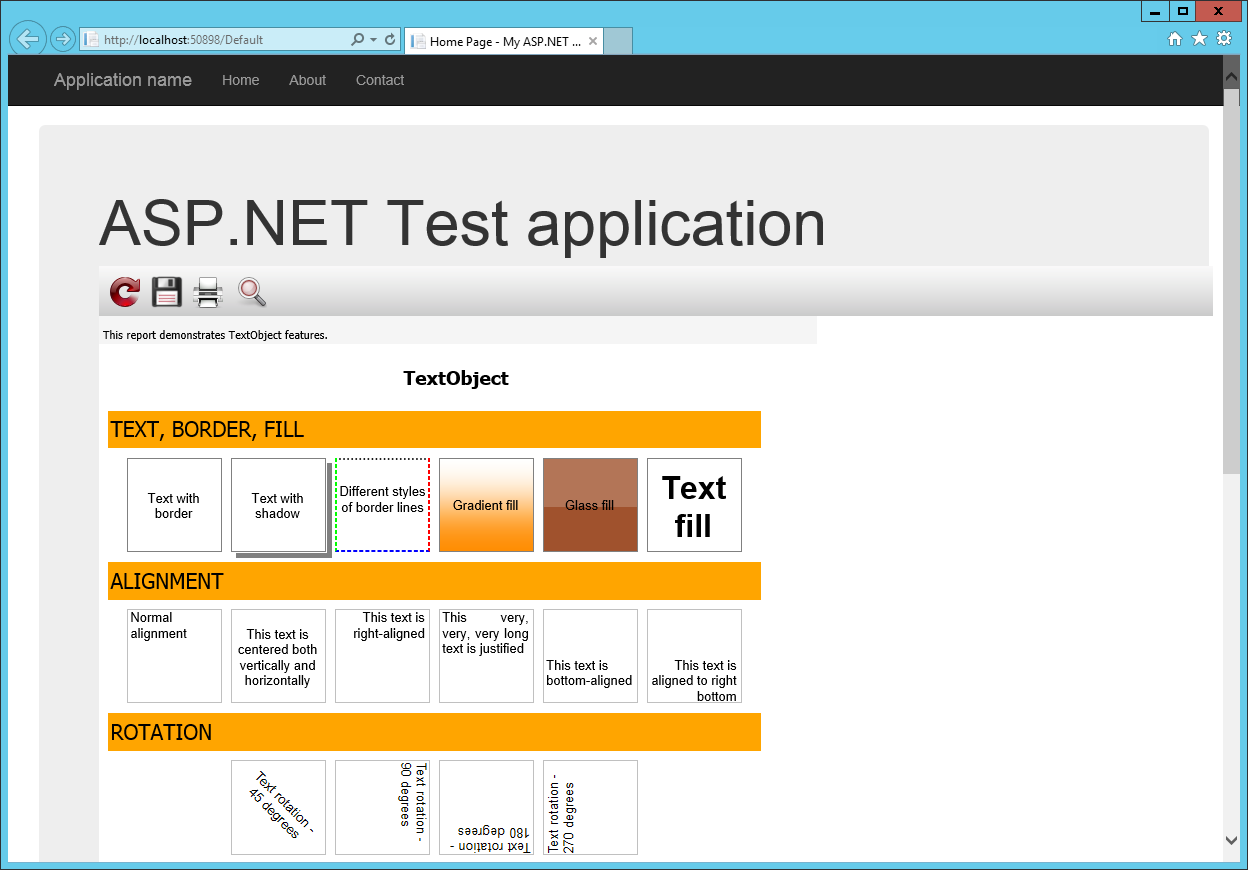Click the magnifier zoom icon

coord(251,292)
